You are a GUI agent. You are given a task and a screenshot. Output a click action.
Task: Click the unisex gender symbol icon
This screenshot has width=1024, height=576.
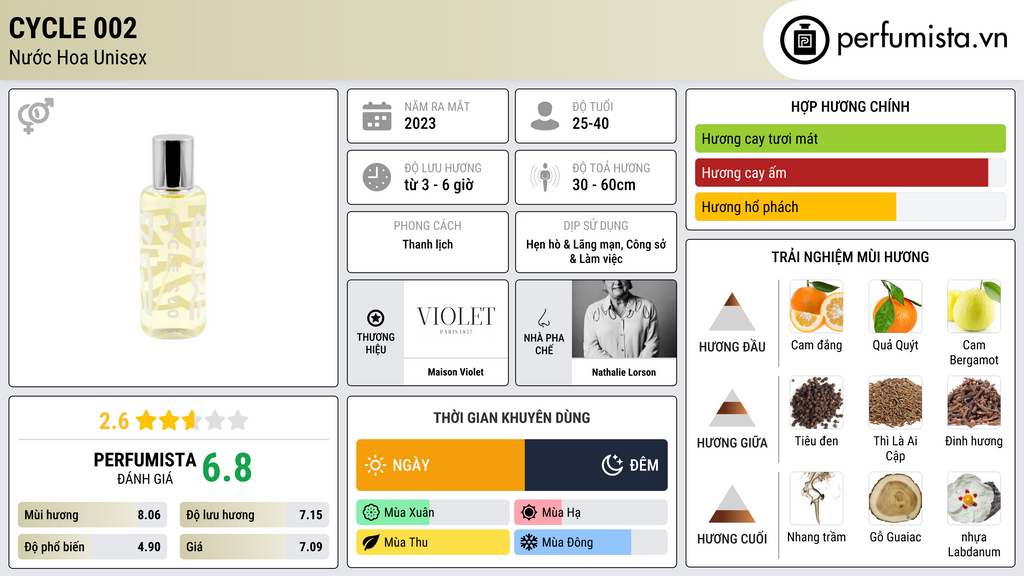36,116
